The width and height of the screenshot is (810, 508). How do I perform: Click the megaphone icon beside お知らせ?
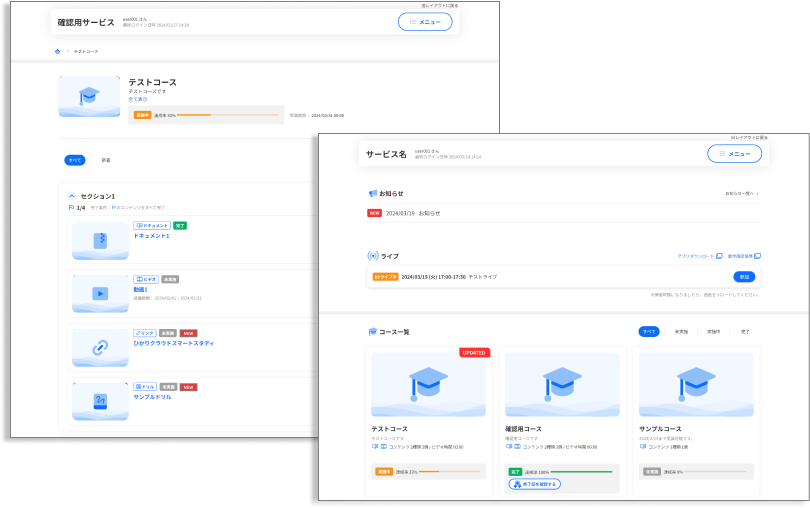372,193
